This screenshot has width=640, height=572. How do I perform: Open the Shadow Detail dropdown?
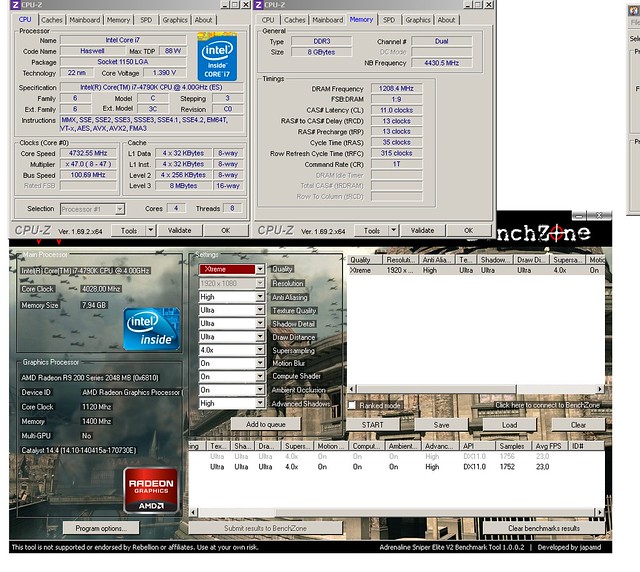260,323
